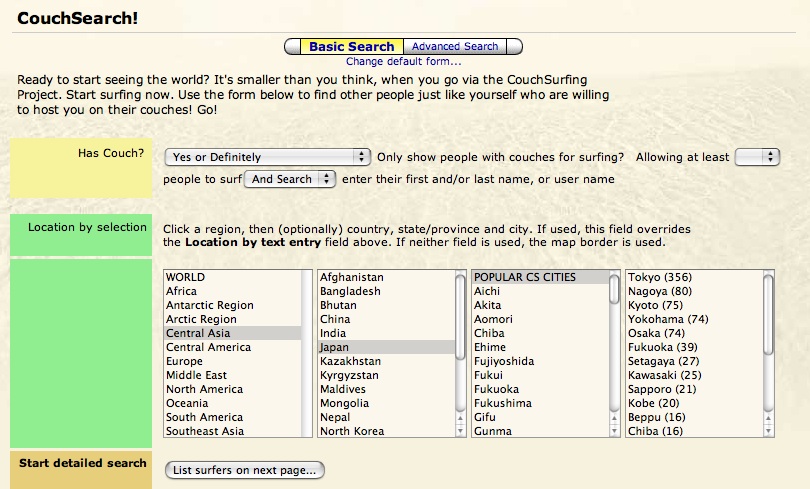
Task: Pick Sapporo (21) city
Action: (x=695, y=389)
